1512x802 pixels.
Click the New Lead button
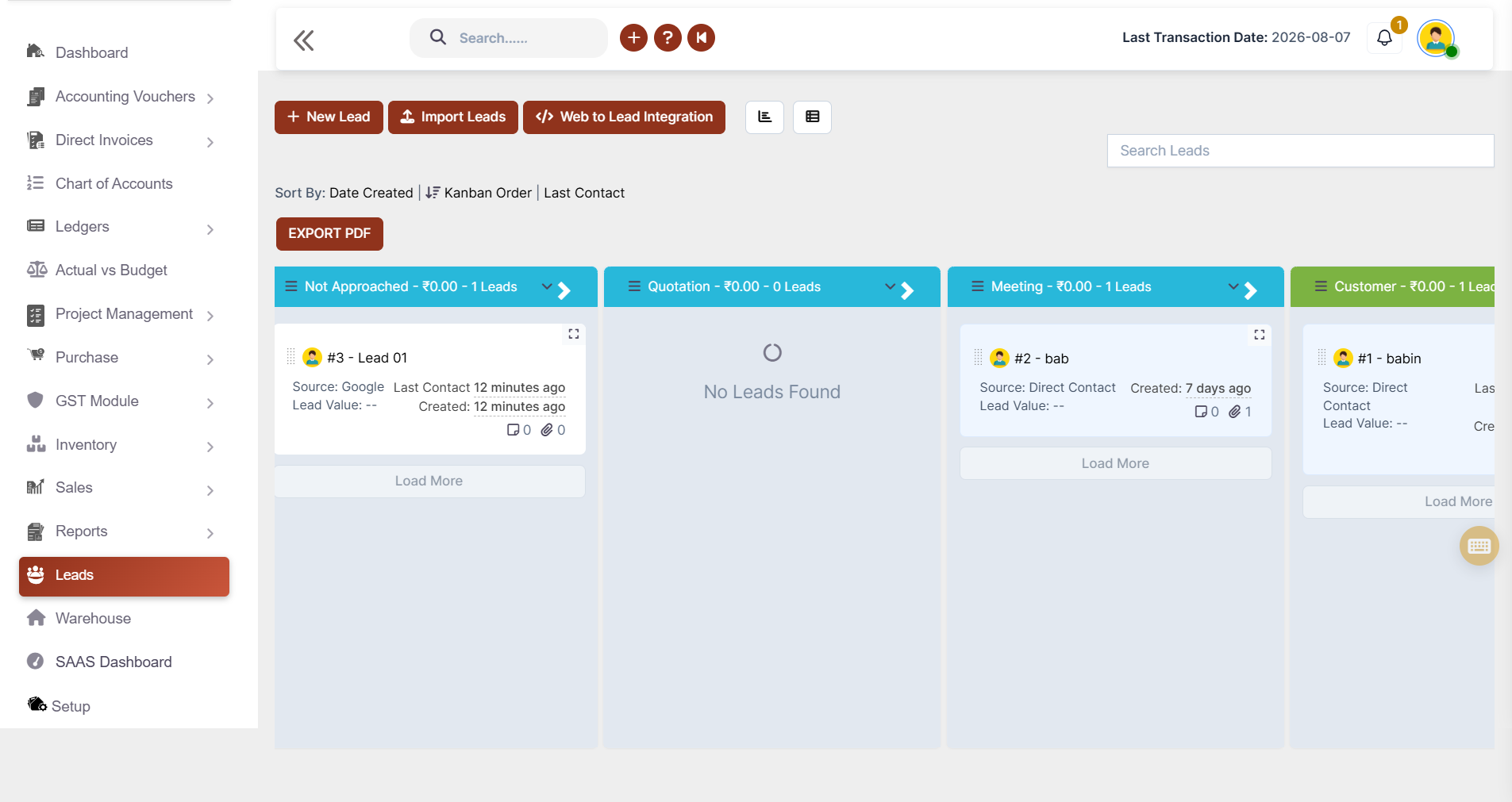tap(329, 117)
